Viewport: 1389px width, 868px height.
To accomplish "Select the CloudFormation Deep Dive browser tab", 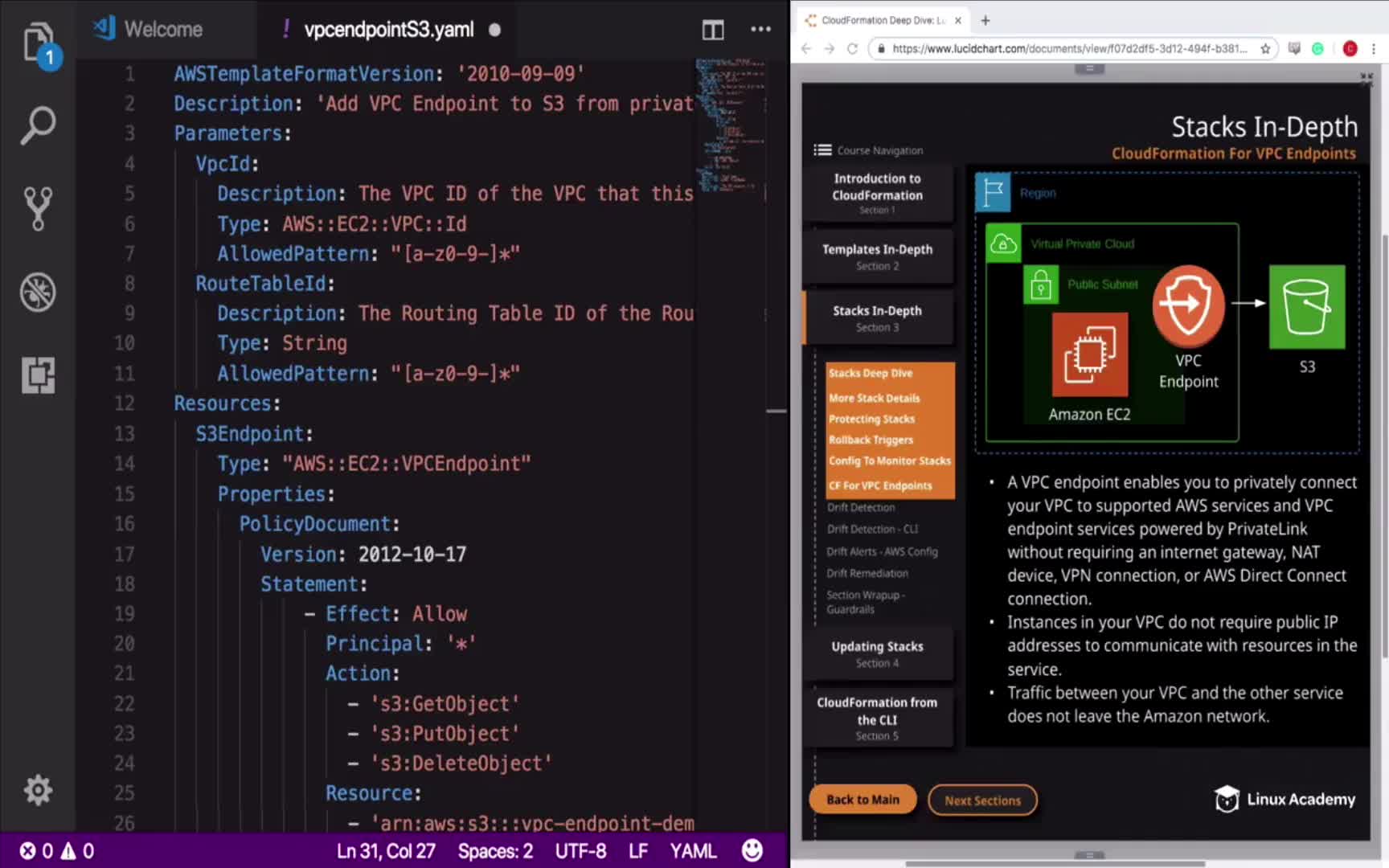I will (883, 21).
